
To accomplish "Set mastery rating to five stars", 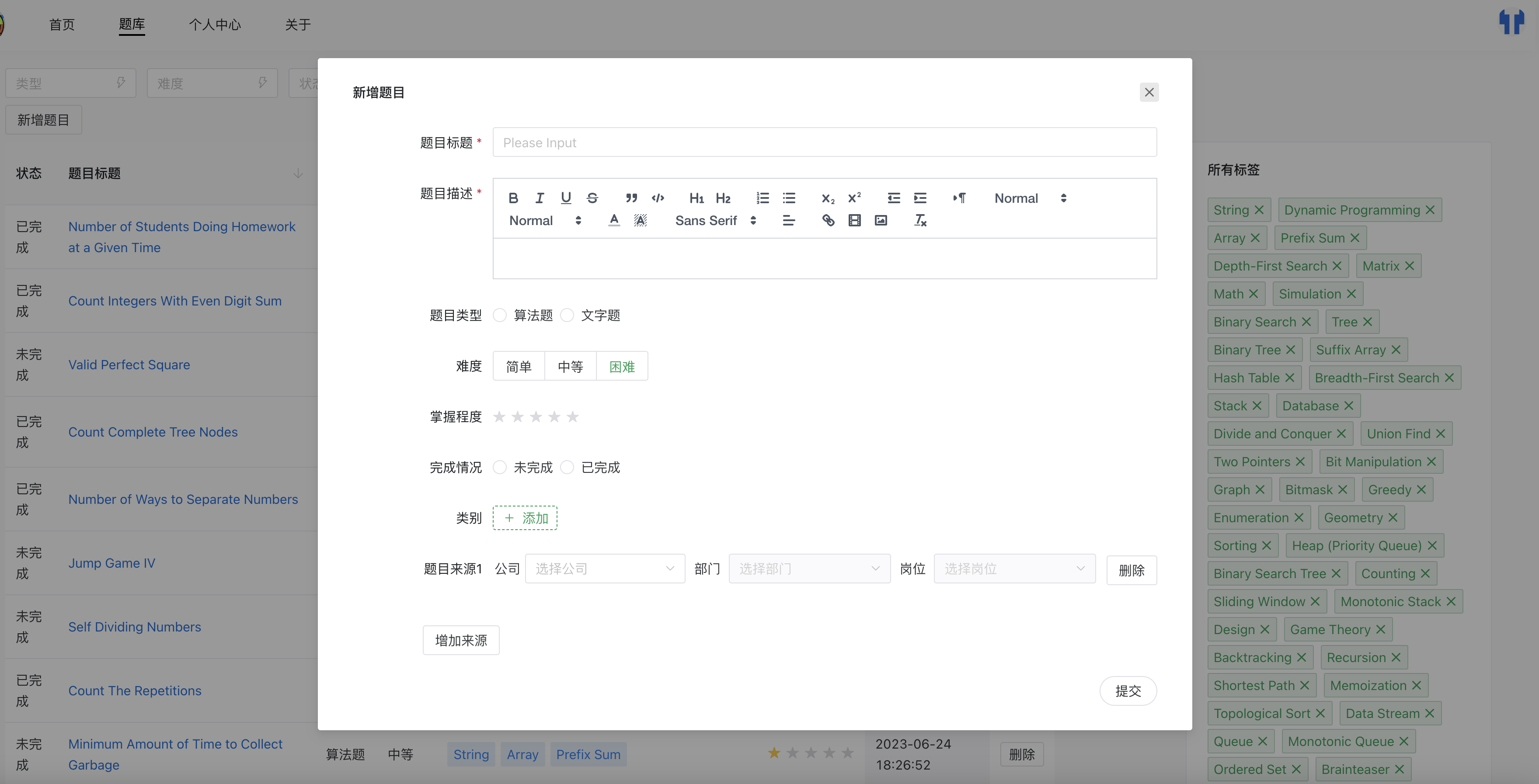I will point(572,416).
